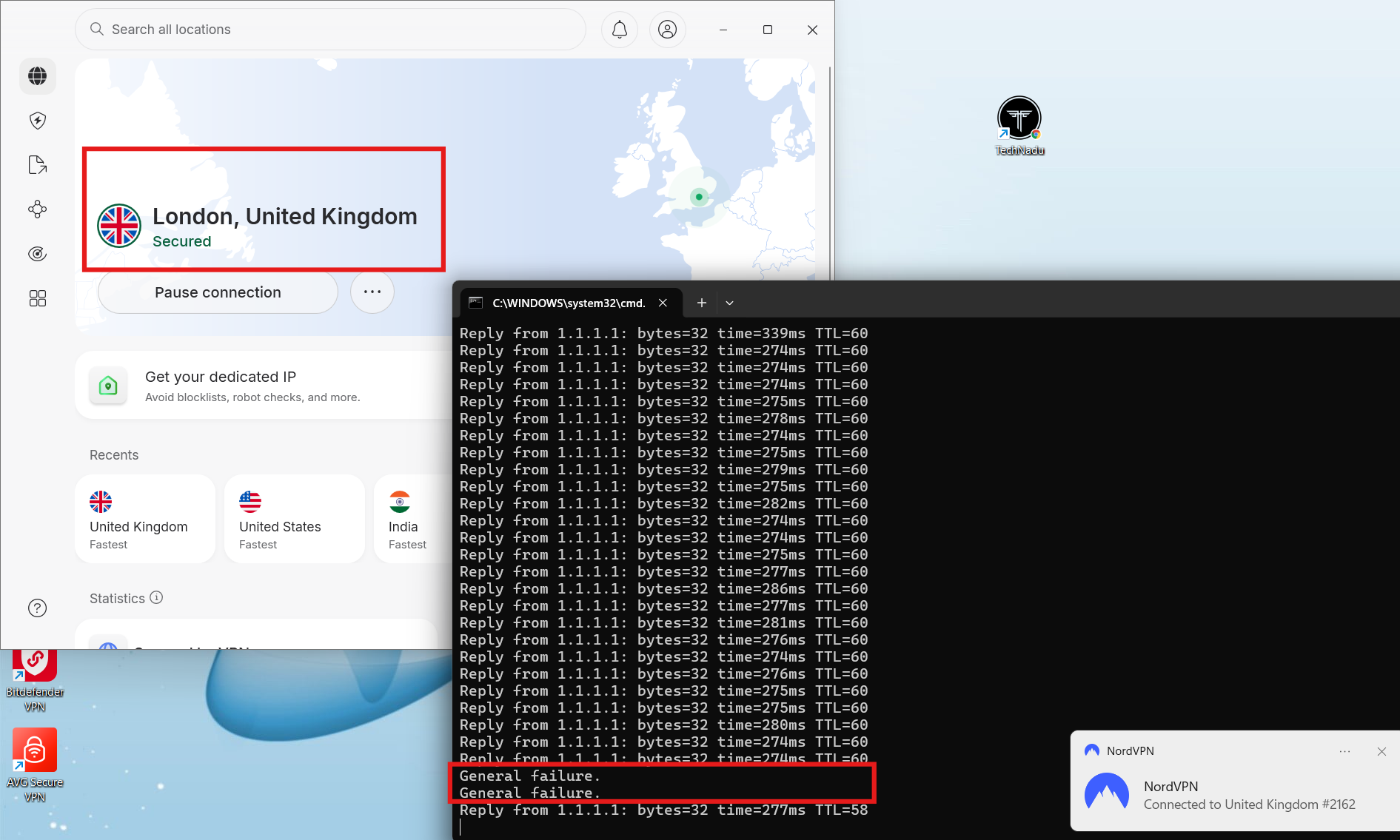Image resolution: width=1400 pixels, height=840 pixels.
Task: Open Dark Web Monitor radar icon
Action: (38, 254)
